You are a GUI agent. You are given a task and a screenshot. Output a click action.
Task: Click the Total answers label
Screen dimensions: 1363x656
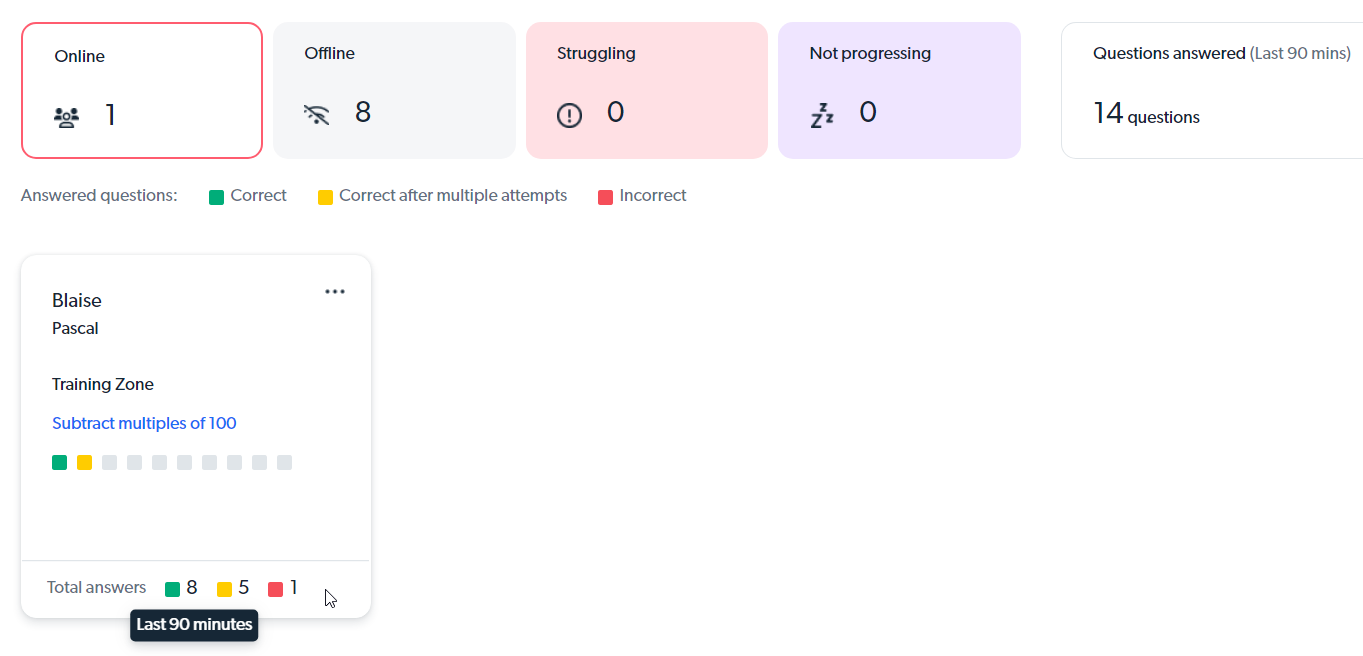click(96, 588)
